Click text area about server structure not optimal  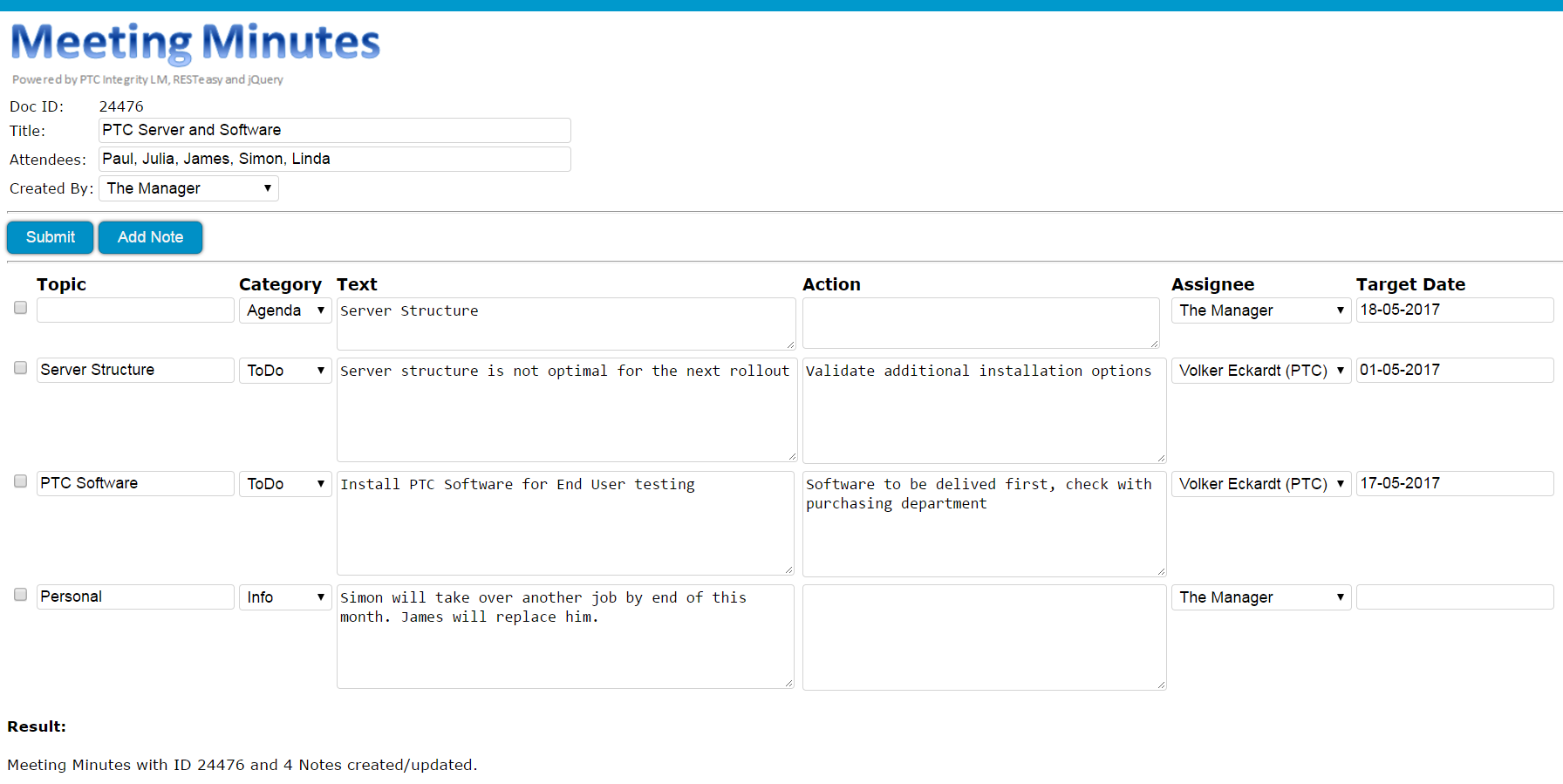(x=567, y=410)
